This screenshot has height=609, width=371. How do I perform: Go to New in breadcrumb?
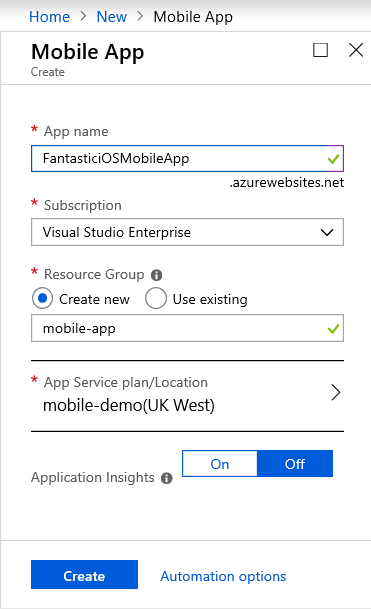tap(111, 17)
